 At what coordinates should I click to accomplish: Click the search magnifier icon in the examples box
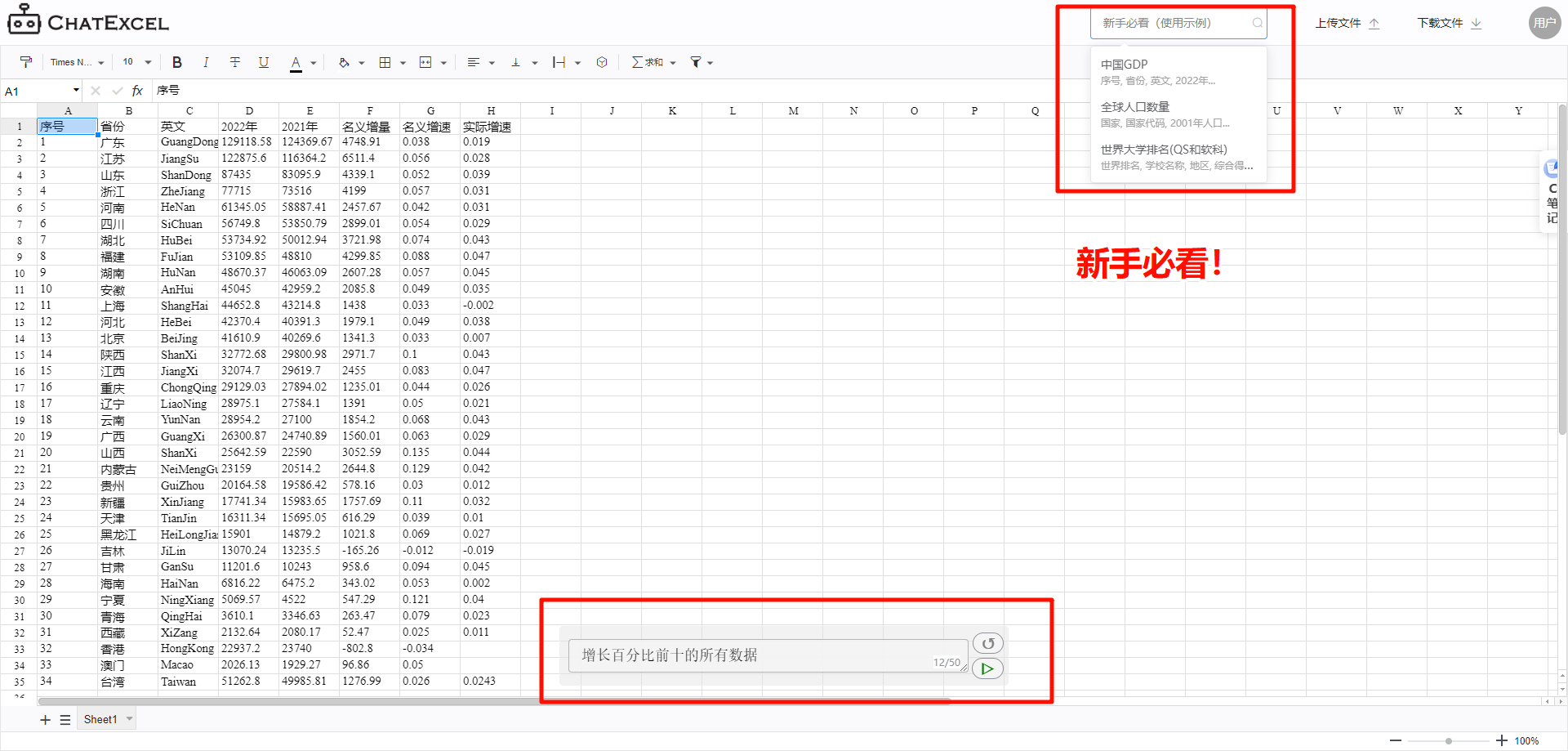[1258, 23]
